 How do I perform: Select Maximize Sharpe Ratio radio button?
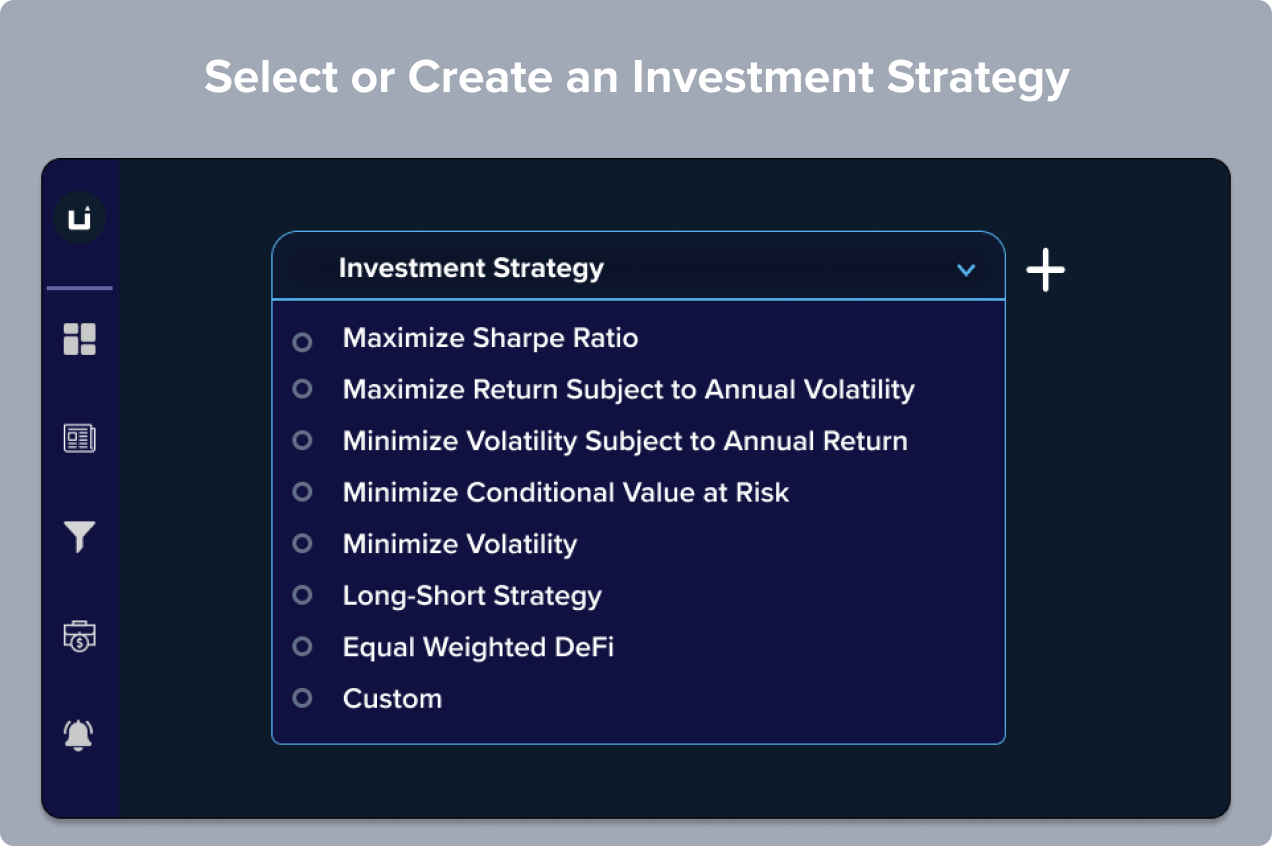[x=302, y=342]
